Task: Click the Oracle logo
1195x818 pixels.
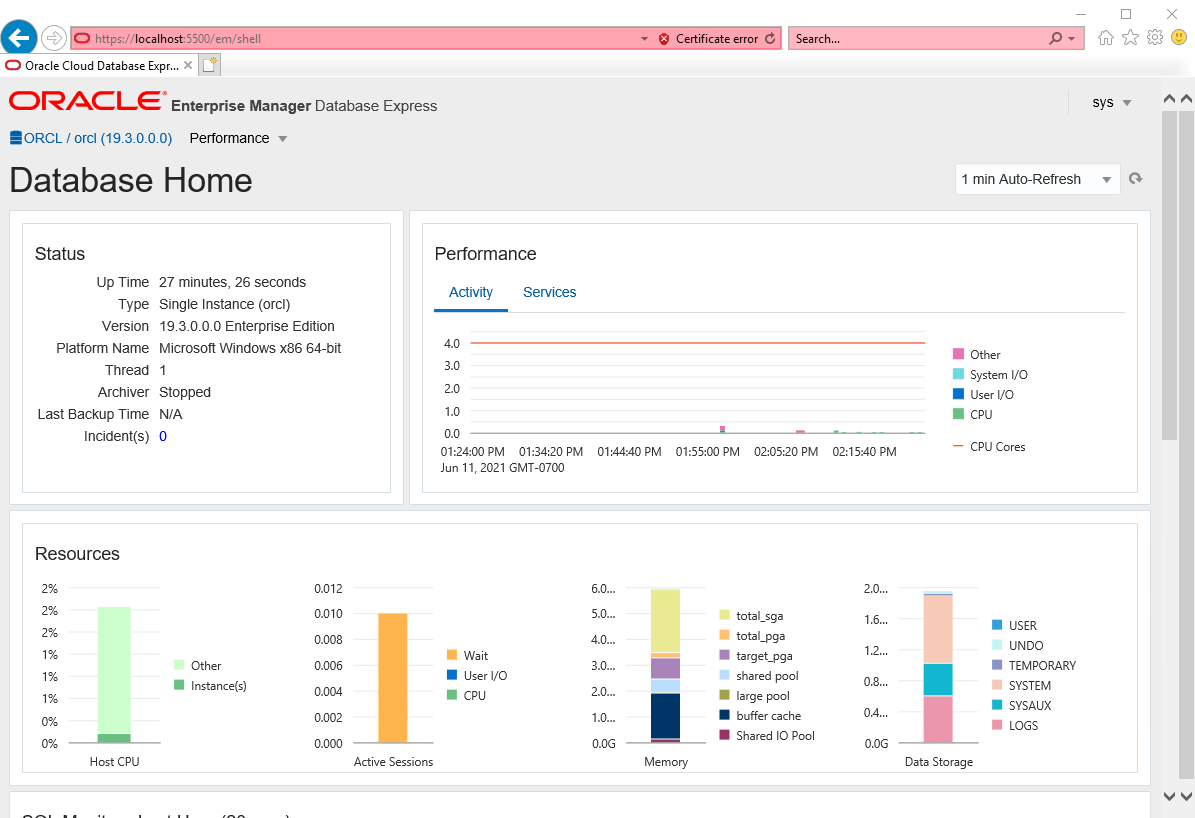Action: (84, 100)
